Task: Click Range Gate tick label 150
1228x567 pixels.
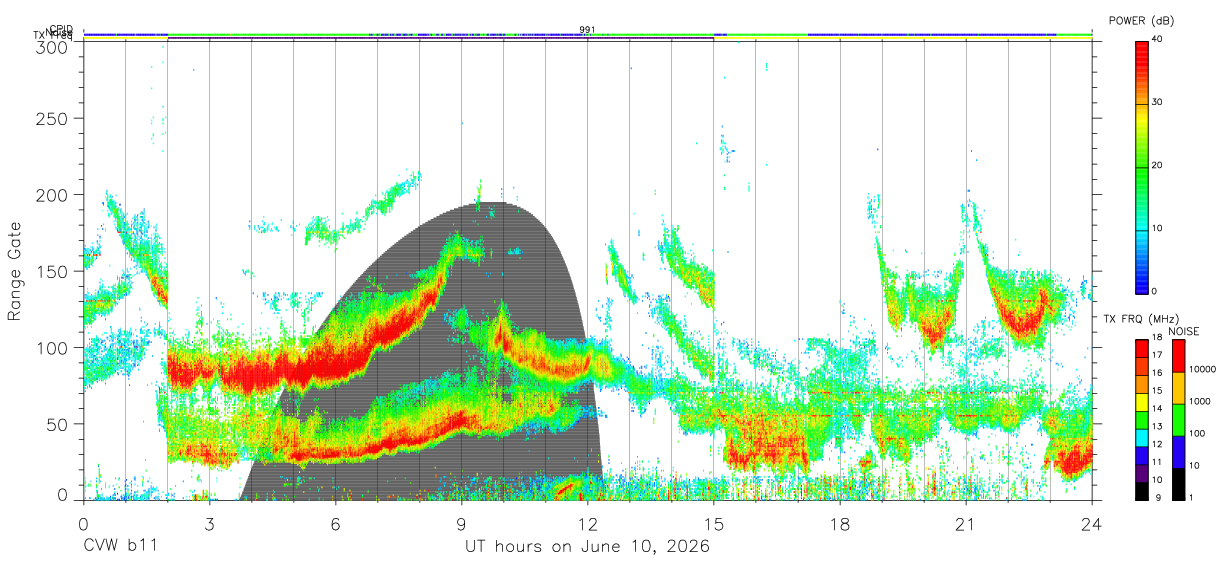Action: (x=52, y=272)
